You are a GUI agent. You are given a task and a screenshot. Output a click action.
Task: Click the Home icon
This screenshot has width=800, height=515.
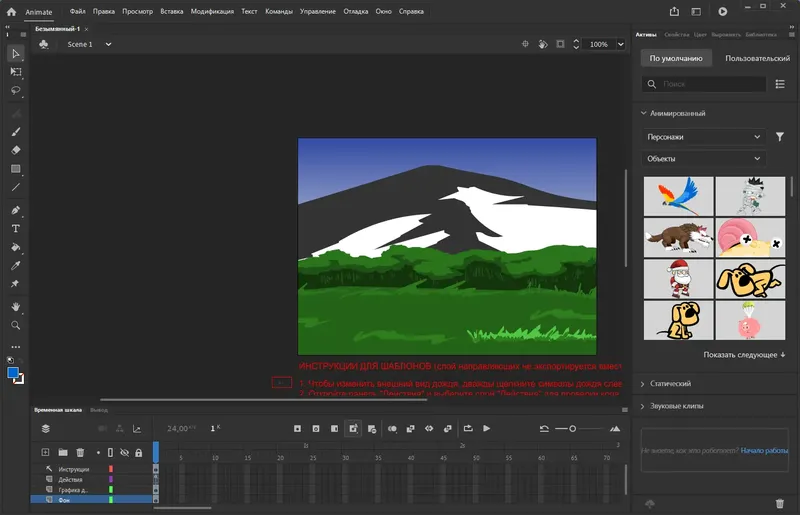[x=11, y=11]
